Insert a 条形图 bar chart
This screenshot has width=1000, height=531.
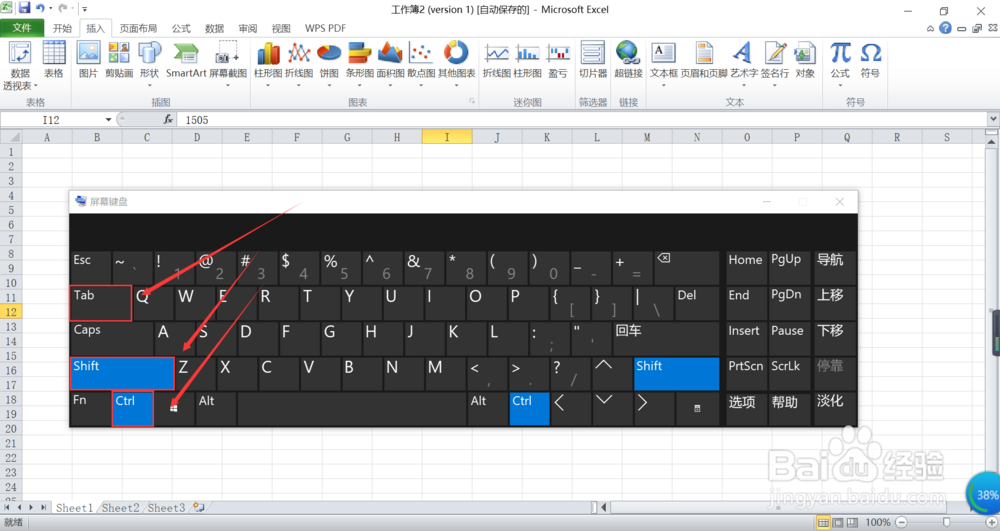(360, 64)
